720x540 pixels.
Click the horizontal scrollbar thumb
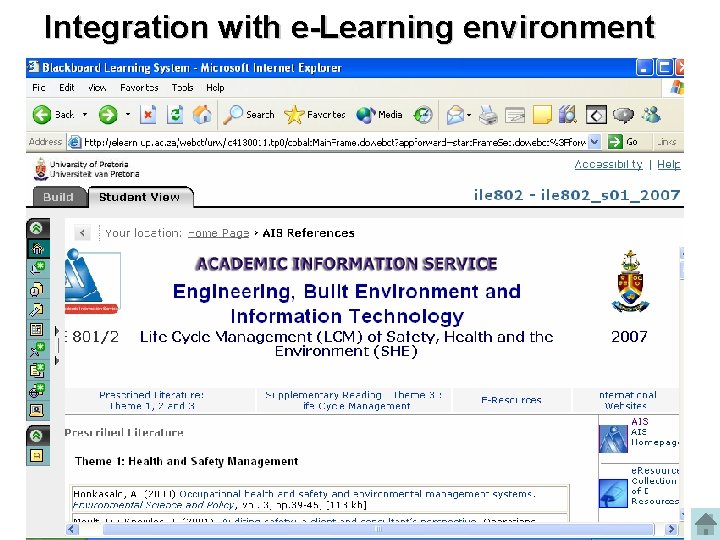tap(378, 529)
